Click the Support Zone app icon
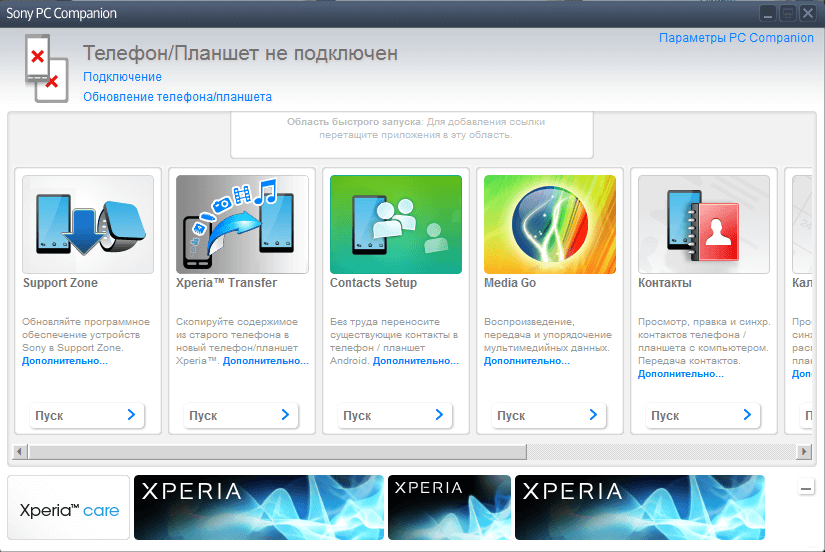Screen dimensions: 825x552 tap(88, 224)
